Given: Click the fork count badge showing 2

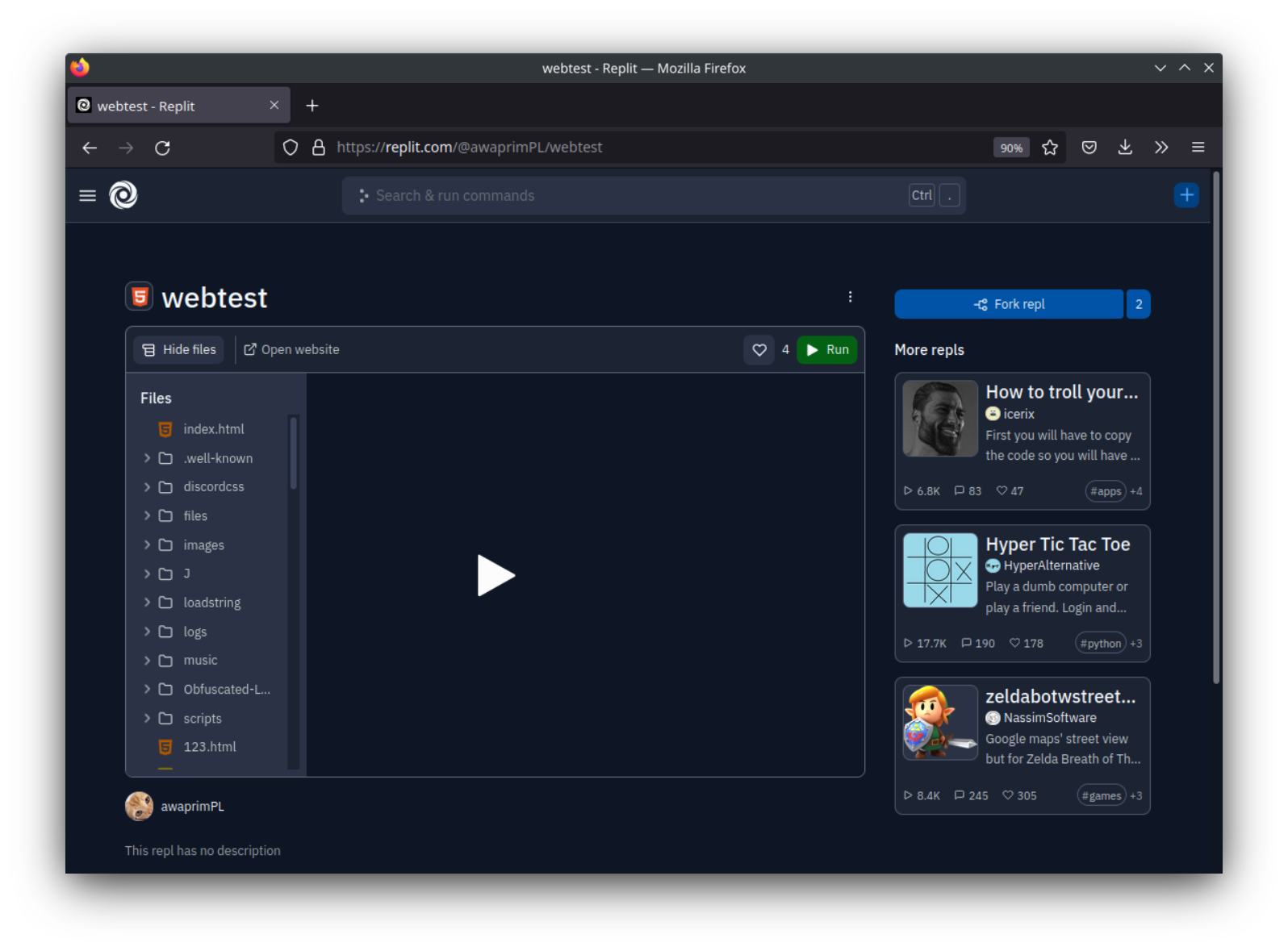Looking at the screenshot, I should 1139,304.
